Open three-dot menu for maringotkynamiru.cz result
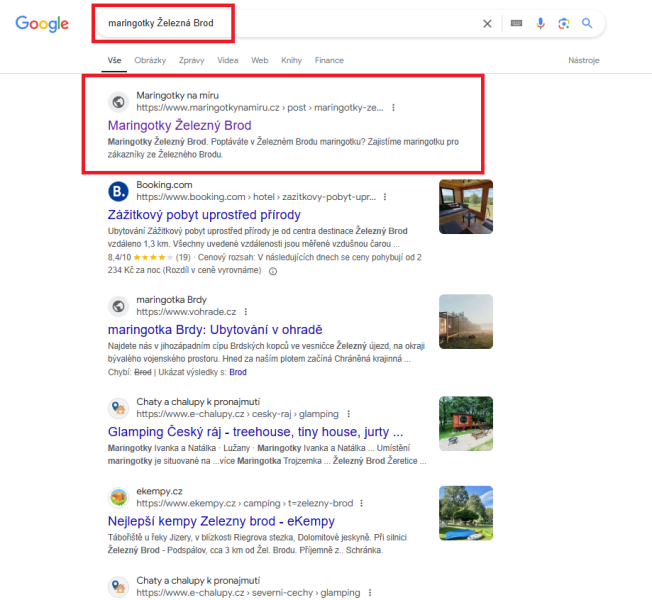Image resolution: width=652 pixels, height=600 pixels. [393, 108]
